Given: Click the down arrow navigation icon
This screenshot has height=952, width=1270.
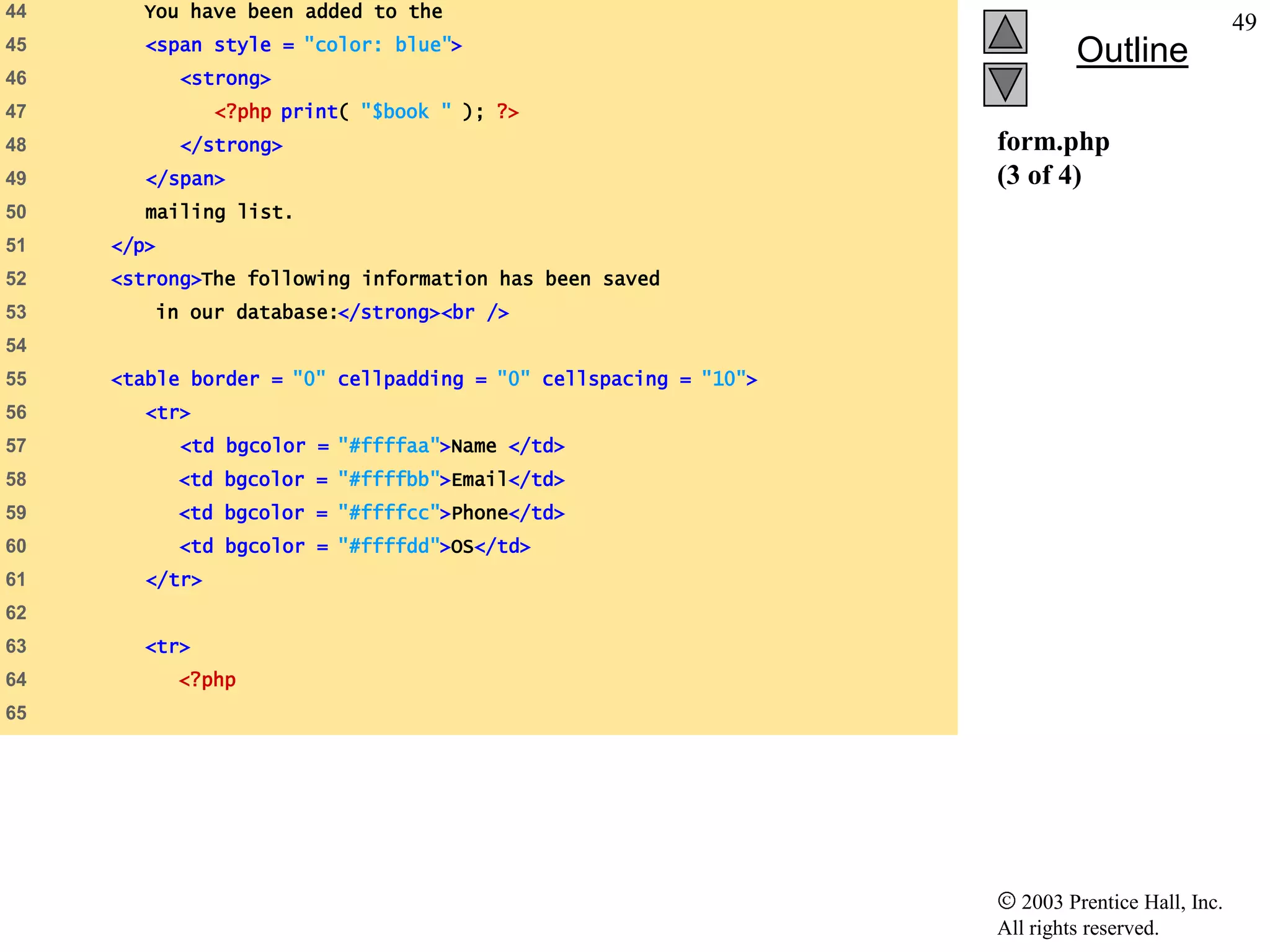Looking at the screenshot, I should pyautogui.click(x=1005, y=84).
